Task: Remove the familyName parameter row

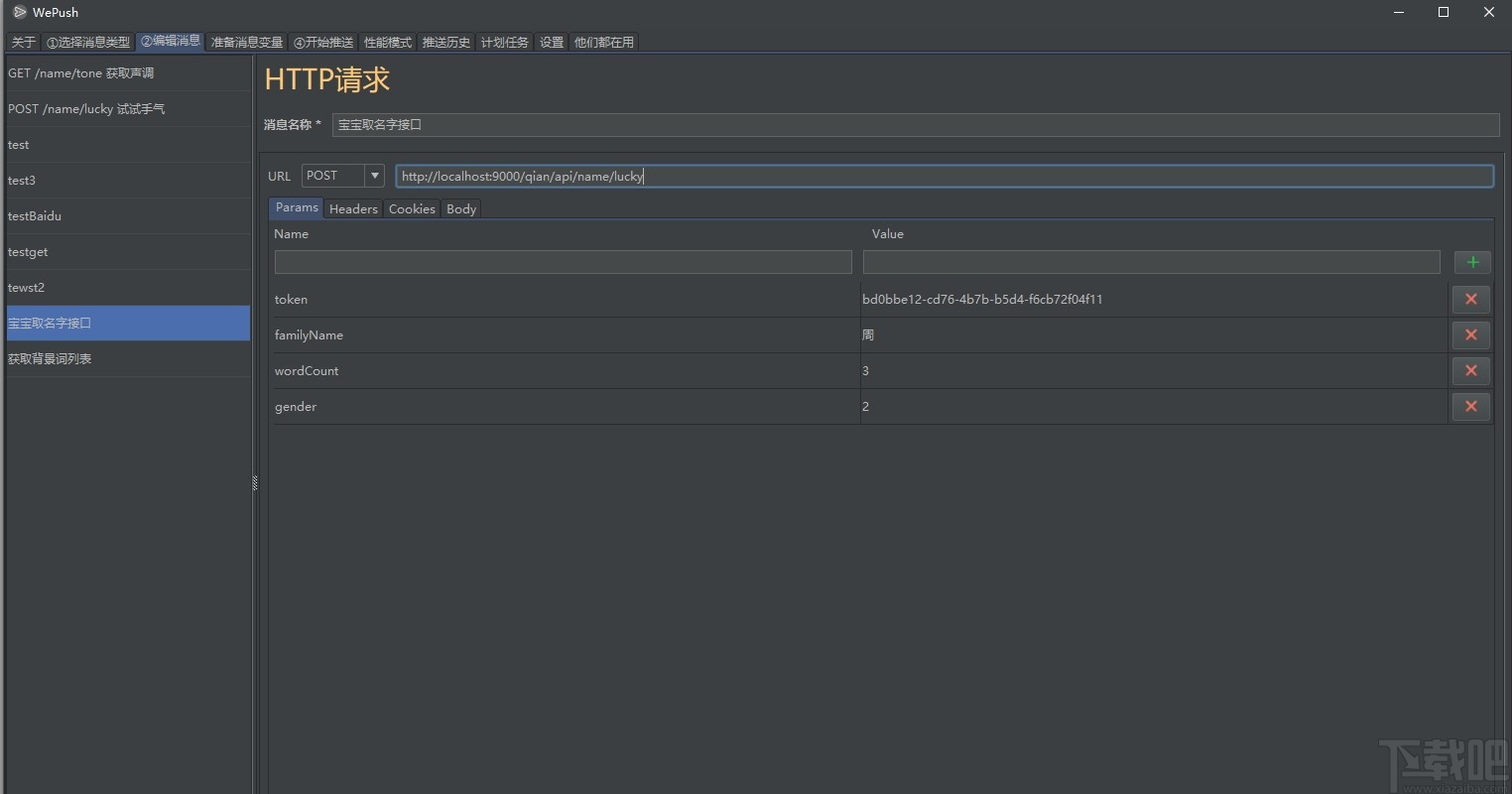Action: click(x=1470, y=334)
